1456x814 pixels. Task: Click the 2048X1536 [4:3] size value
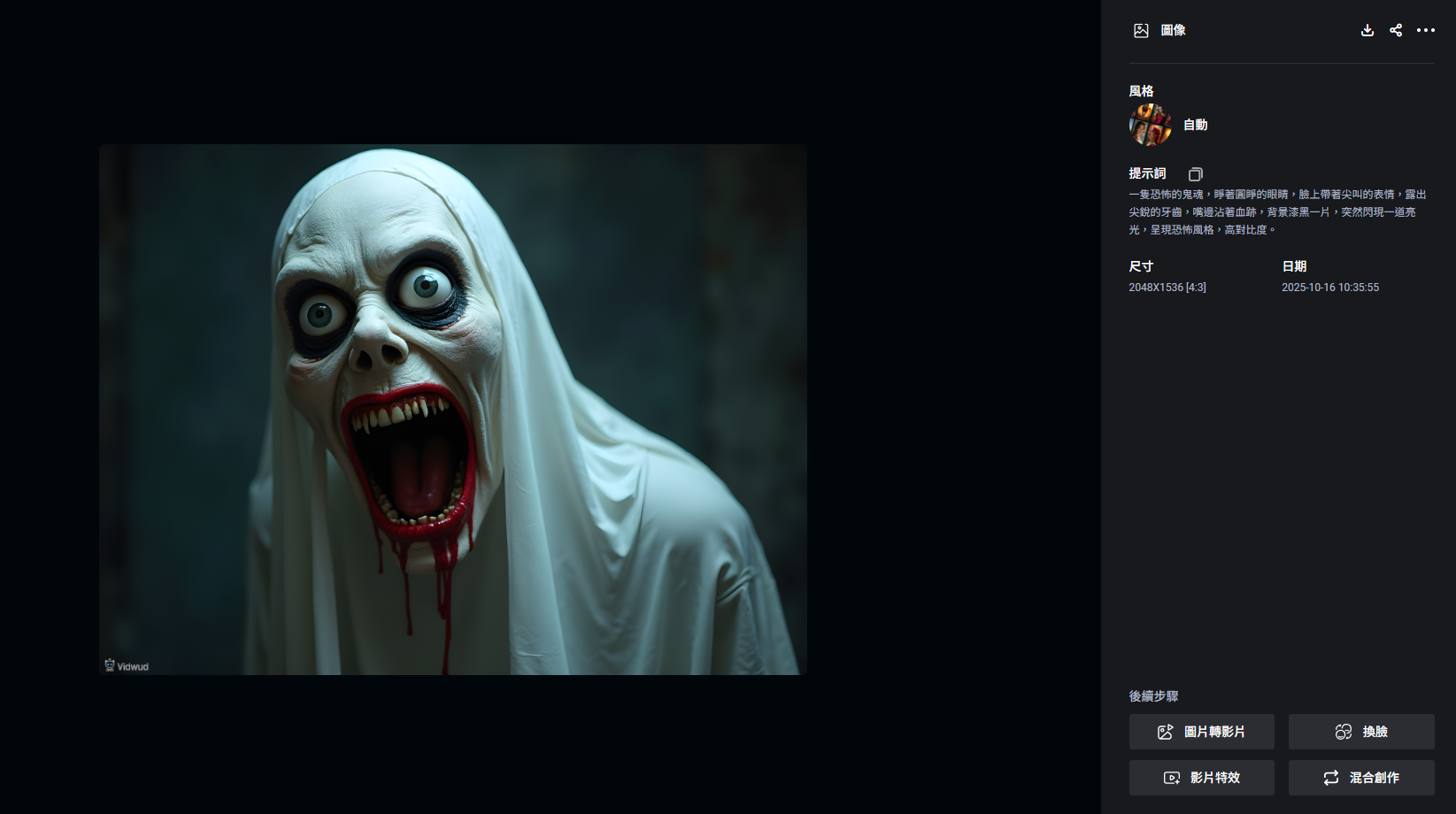coord(1167,288)
